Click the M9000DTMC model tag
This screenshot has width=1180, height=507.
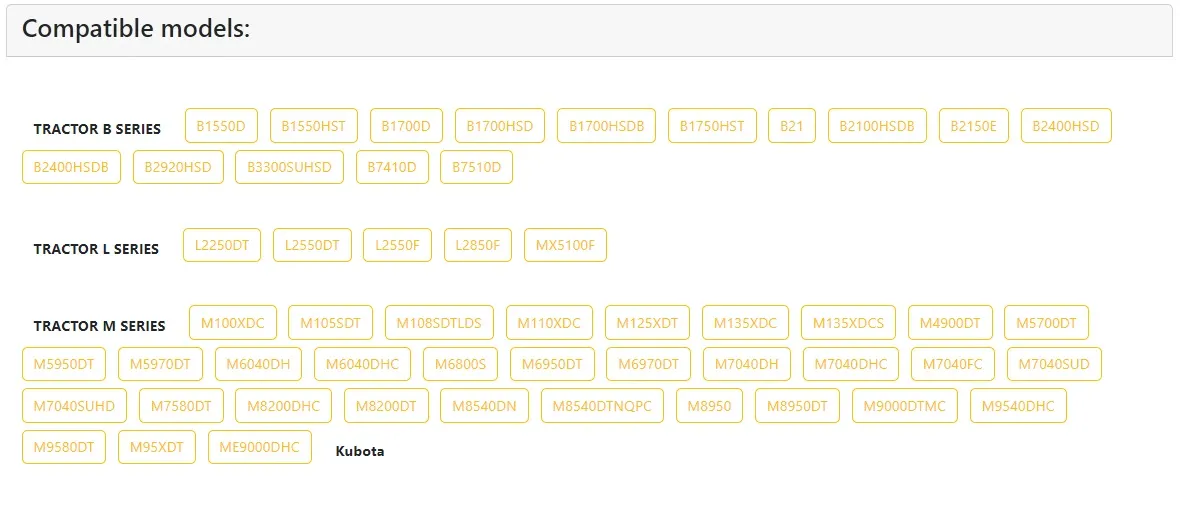click(x=905, y=406)
